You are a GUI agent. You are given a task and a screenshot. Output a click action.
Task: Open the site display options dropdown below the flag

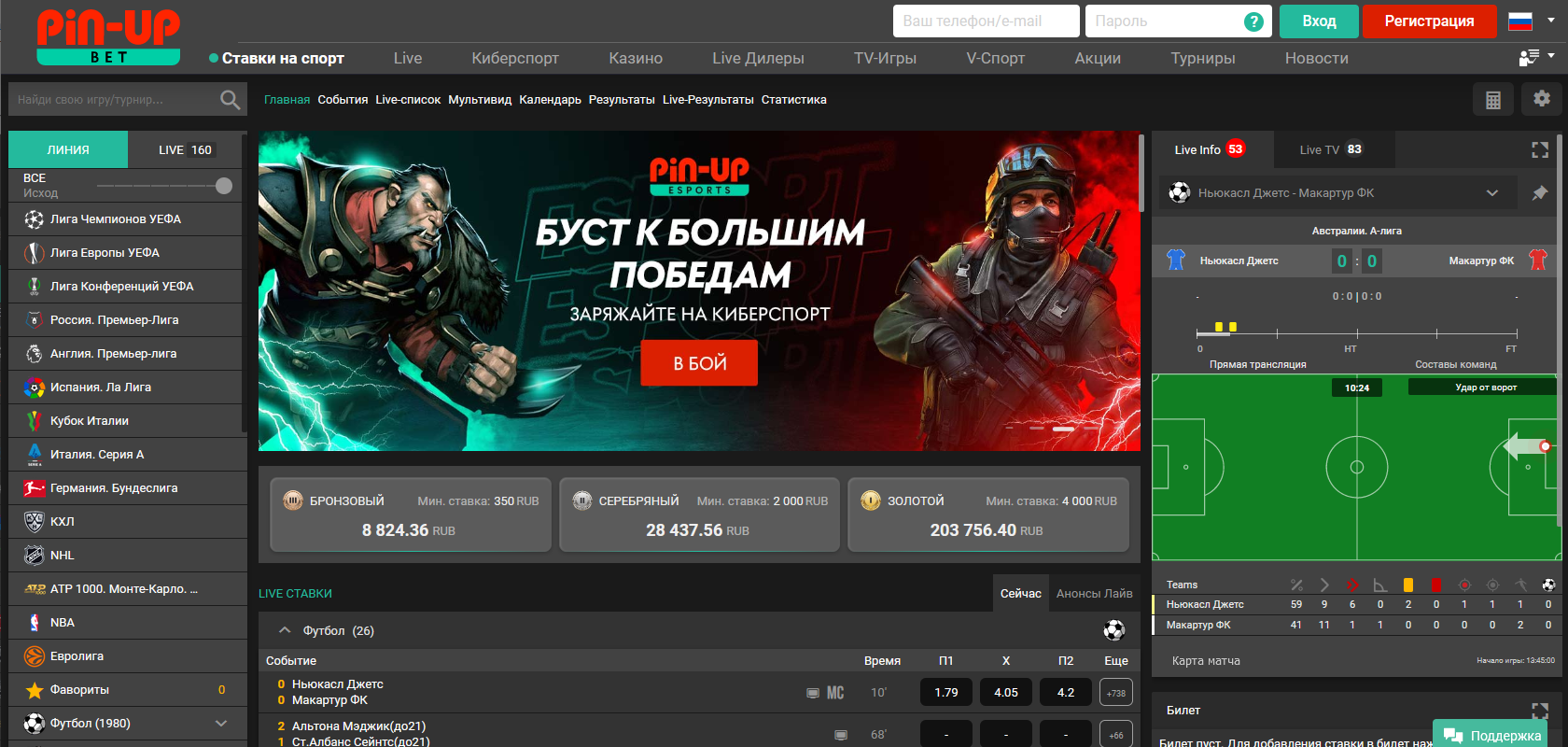(1536, 58)
